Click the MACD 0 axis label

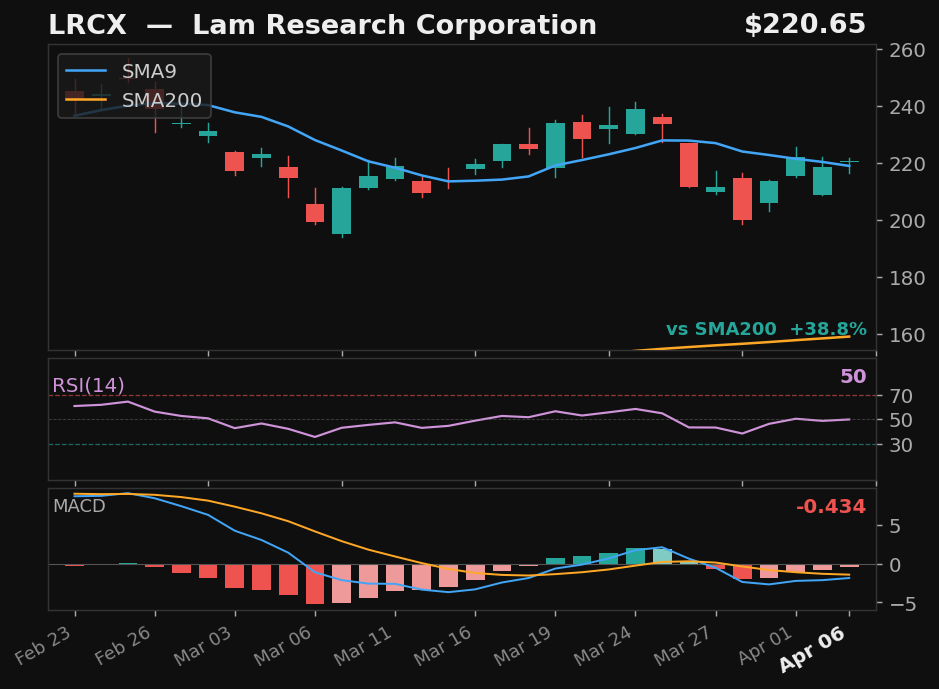pos(895,565)
